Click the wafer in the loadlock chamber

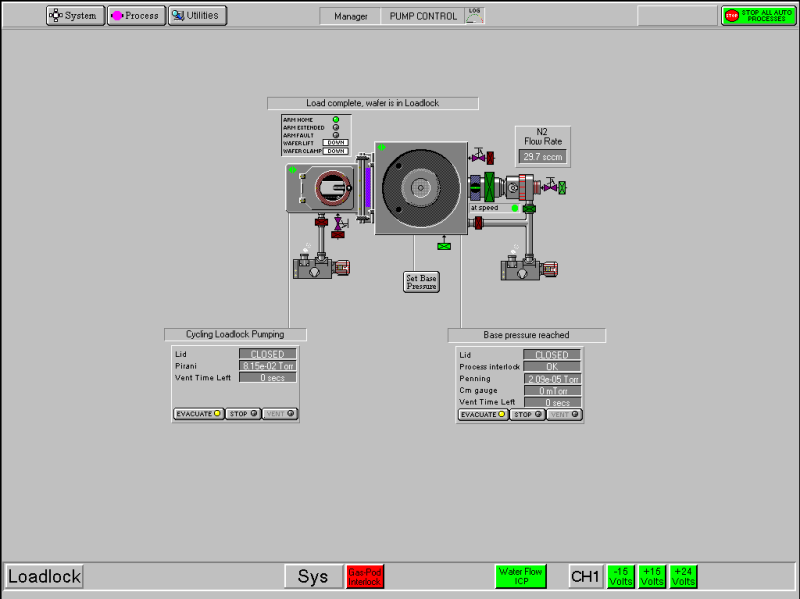tap(330, 188)
